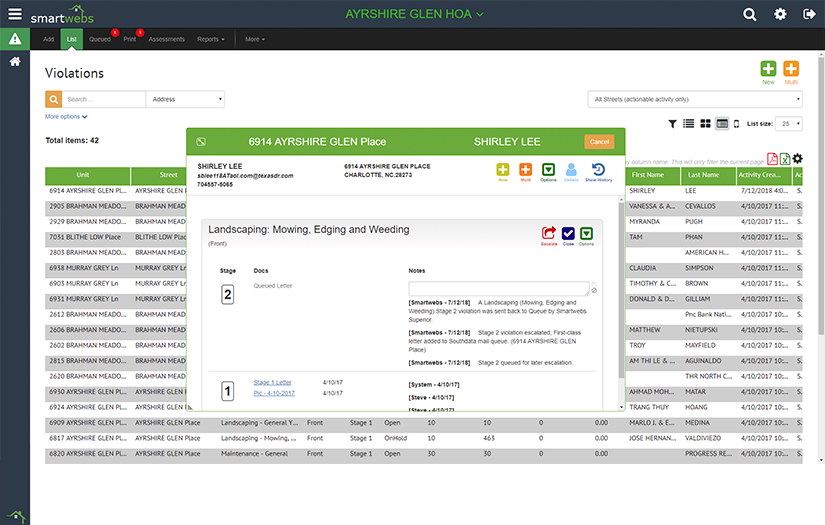Screen dimensions: 825x525
Task: Select the 2905 BRAHMAN MEADO... unit cell
Action: coord(88,206)
